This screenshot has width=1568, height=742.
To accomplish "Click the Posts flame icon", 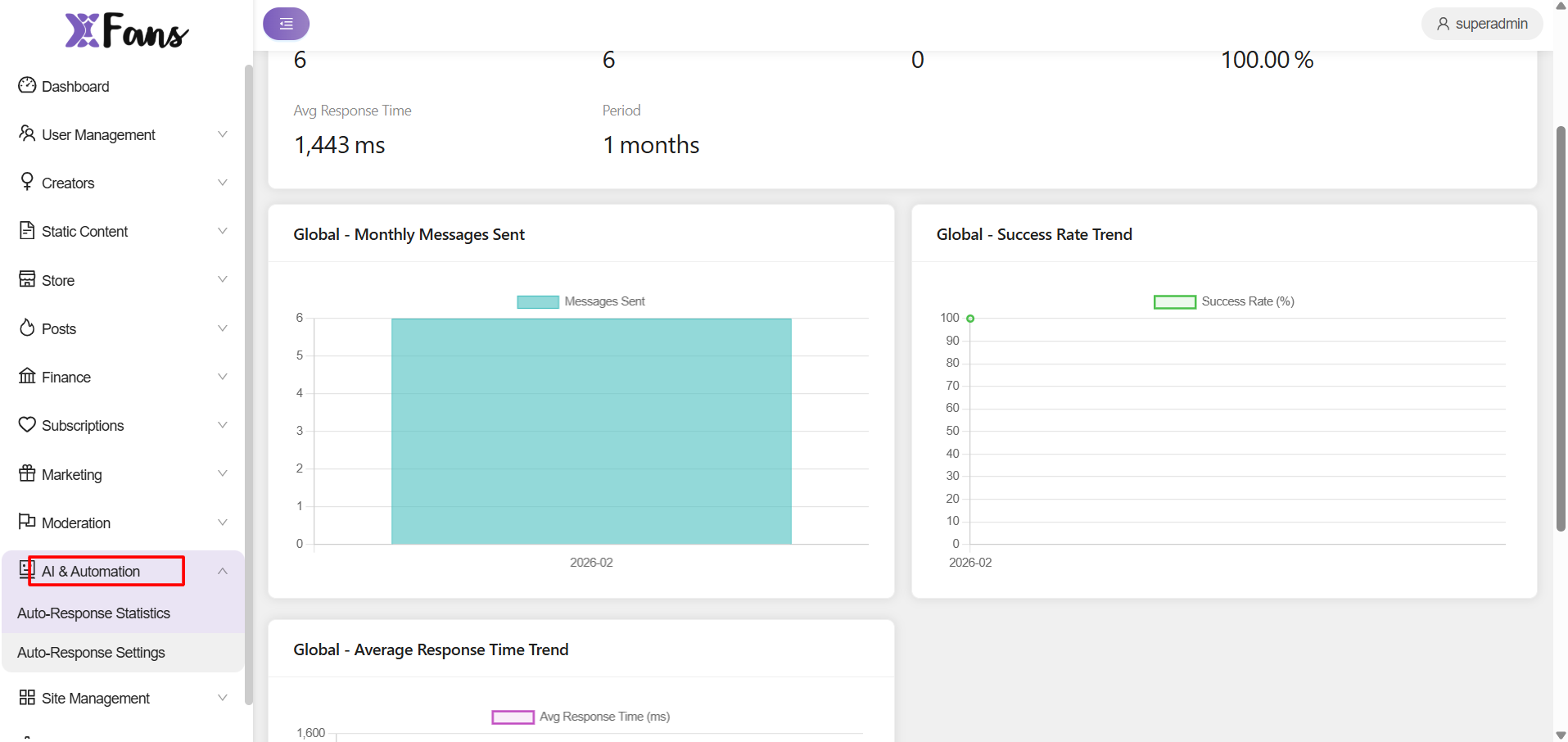I will (27, 328).
